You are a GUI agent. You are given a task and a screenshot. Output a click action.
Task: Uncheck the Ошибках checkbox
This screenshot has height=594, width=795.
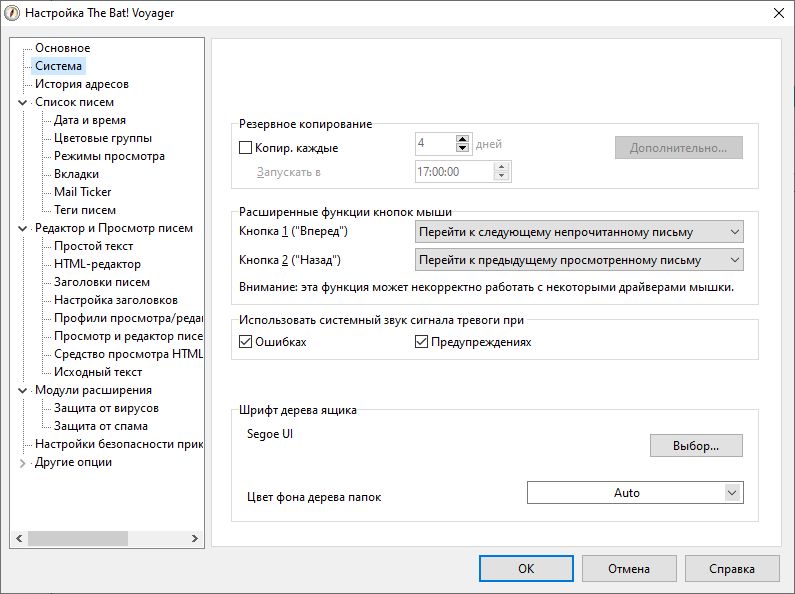click(245, 342)
